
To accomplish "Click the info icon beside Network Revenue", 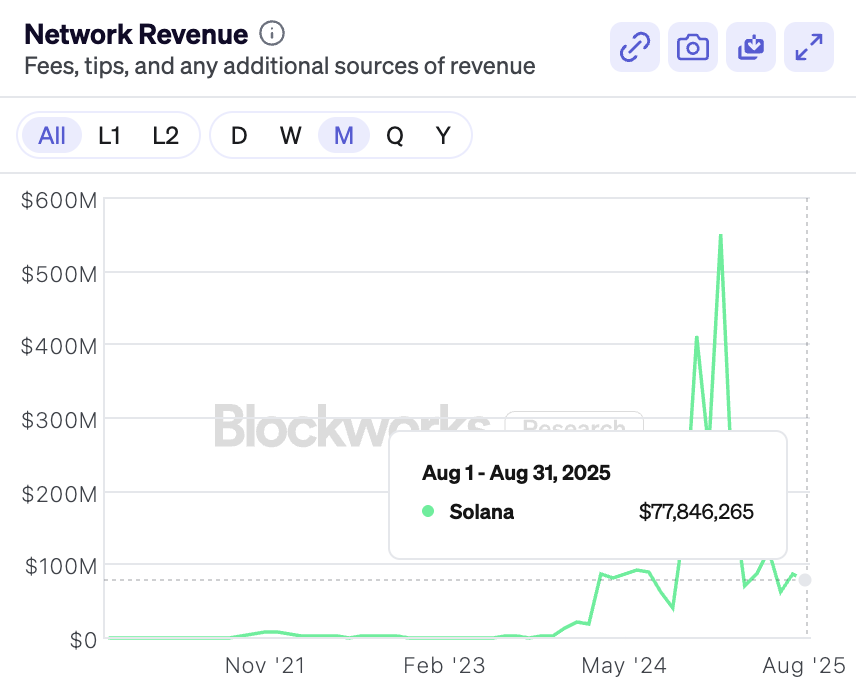I will click(271, 33).
